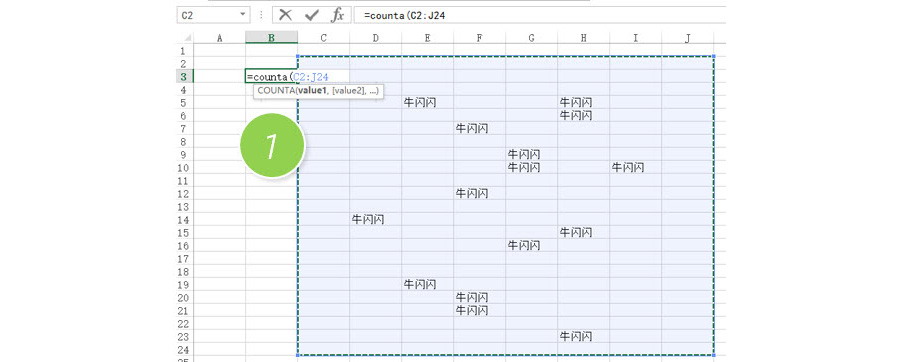Image resolution: width=900 pixels, height=362 pixels.
Task: Click cell I10 containing 牛闪闪
Action: pyautogui.click(x=635, y=168)
